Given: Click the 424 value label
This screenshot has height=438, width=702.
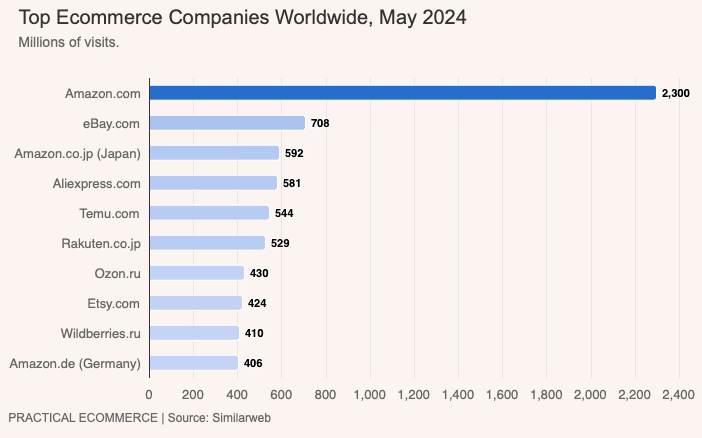Looking at the screenshot, I should click(x=257, y=303).
